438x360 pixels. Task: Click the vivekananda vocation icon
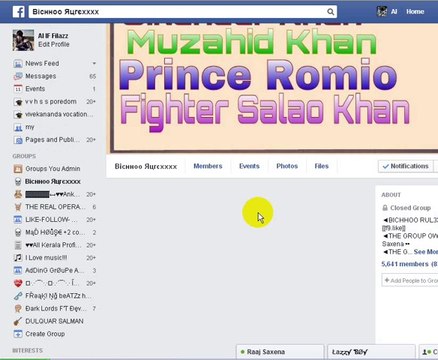(x=18, y=114)
